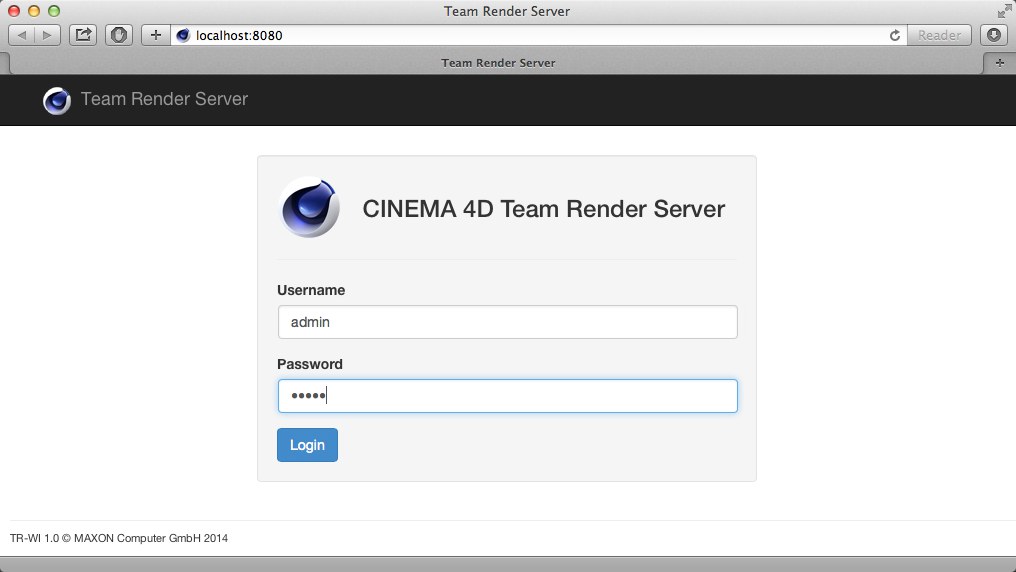This screenshot has height=572, width=1016.
Task: Click the large Cinema 4D login logo
Action: [x=309, y=208]
